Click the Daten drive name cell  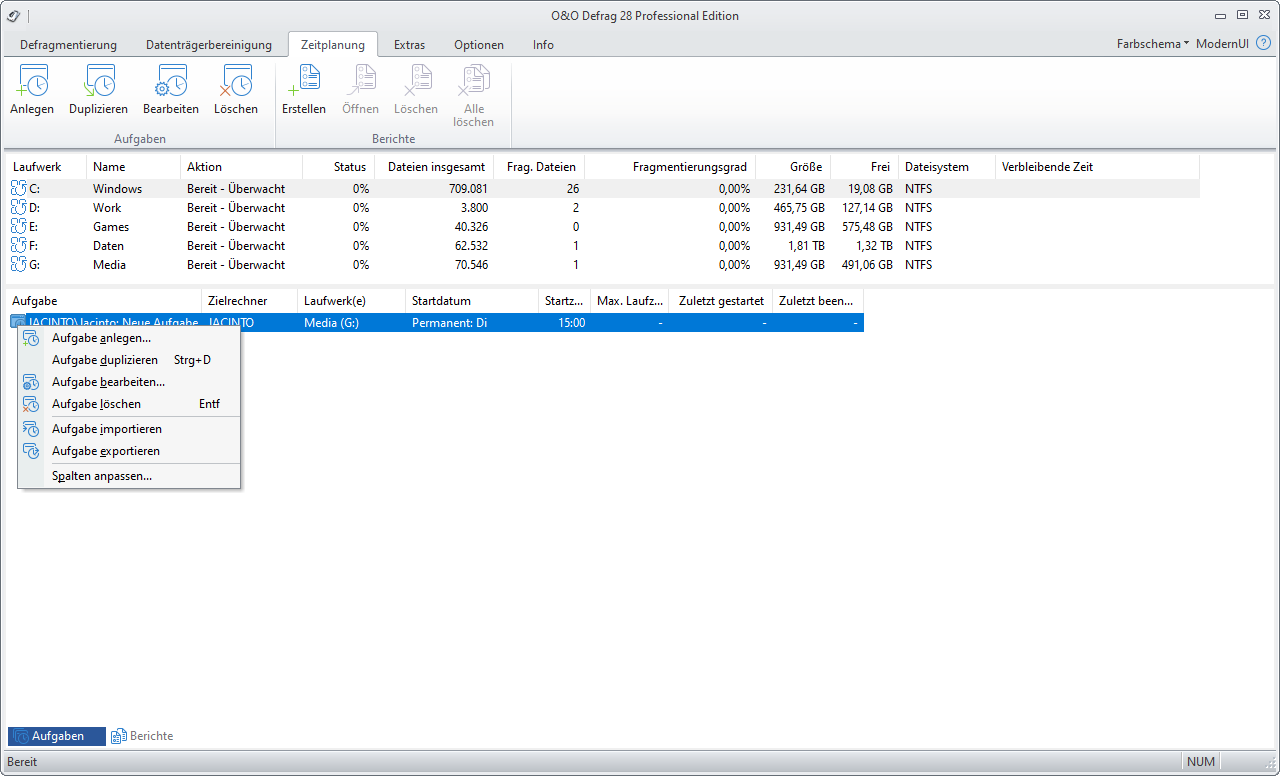coord(109,245)
